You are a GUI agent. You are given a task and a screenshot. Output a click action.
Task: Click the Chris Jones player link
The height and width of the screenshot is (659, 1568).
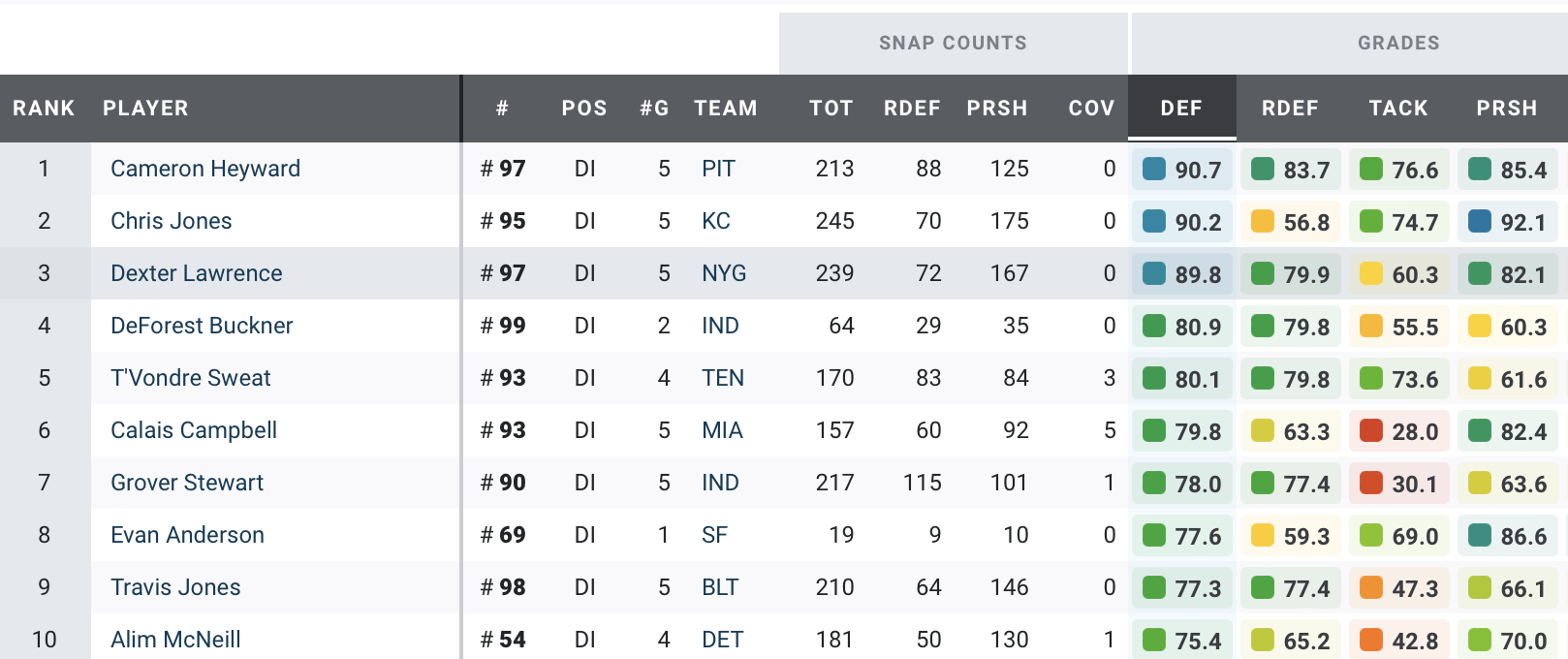(172, 221)
